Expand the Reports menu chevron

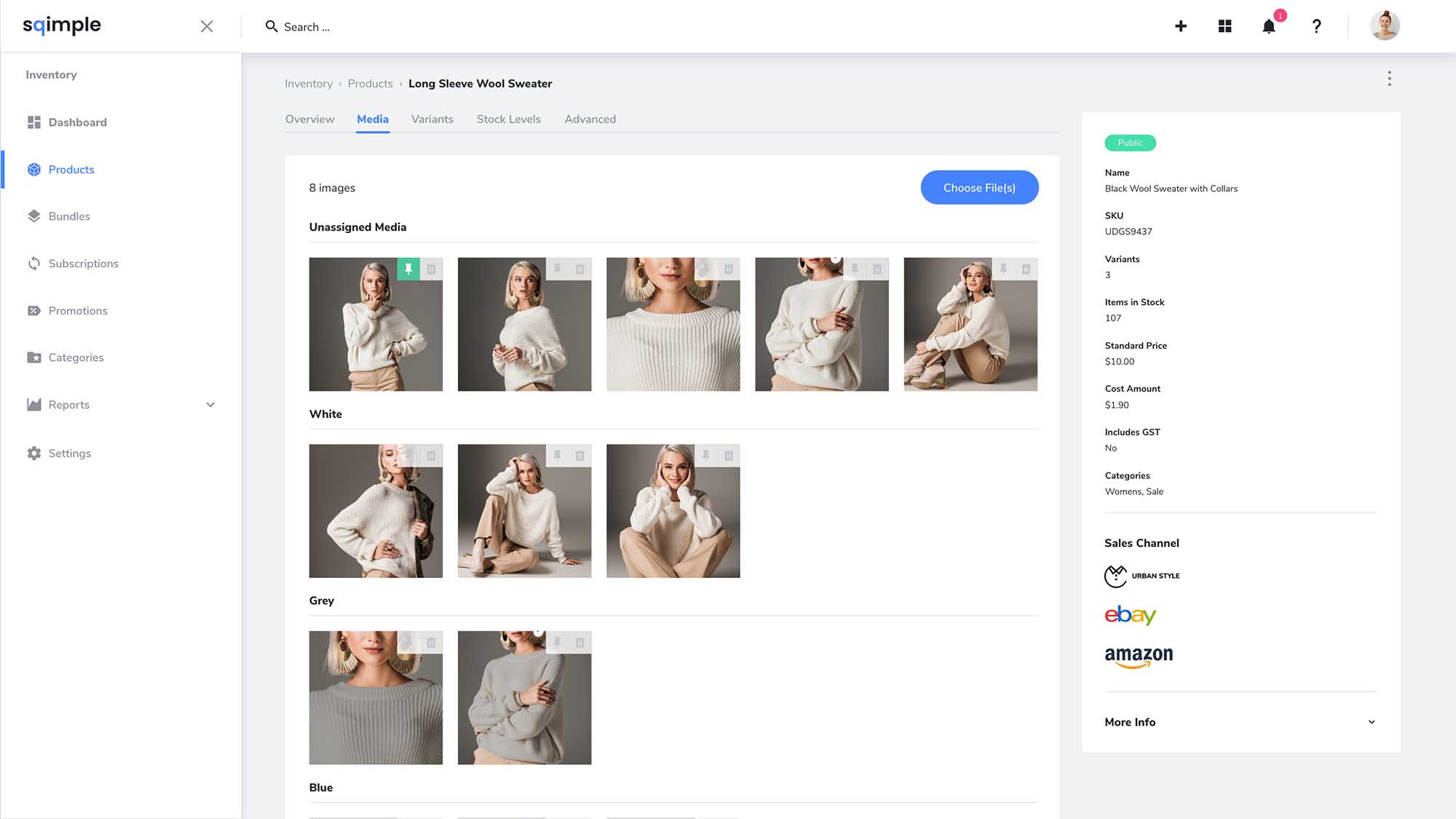tap(210, 405)
